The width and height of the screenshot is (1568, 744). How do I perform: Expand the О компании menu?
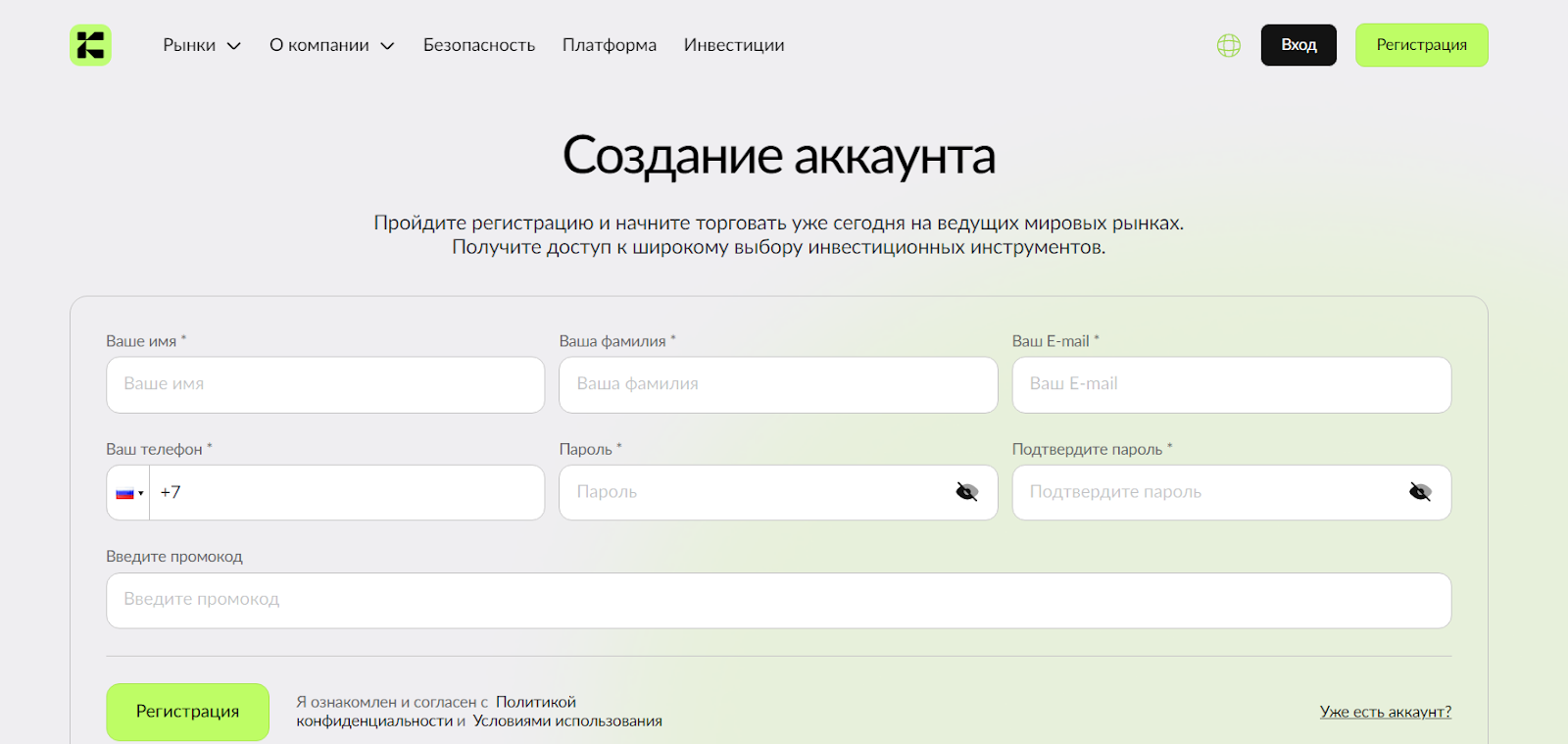[x=332, y=45]
